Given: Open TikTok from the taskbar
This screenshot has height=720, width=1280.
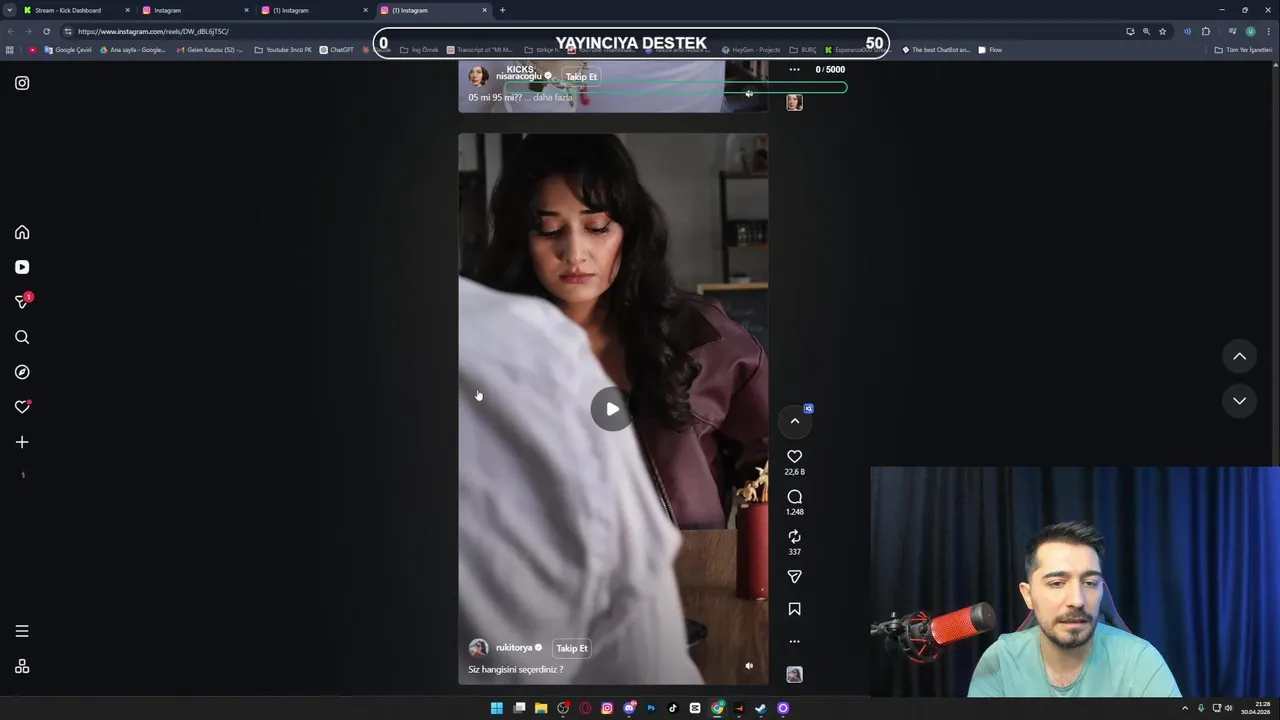Looking at the screenshot, I should click(673, 708).
